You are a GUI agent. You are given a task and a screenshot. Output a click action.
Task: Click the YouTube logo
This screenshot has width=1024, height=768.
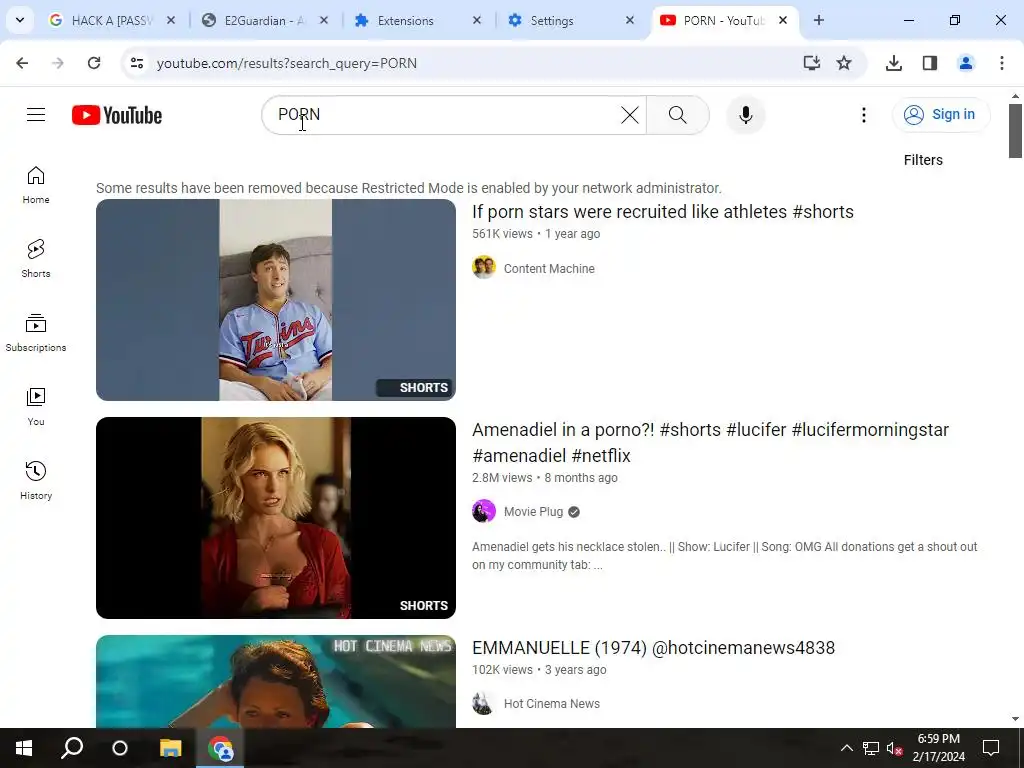pyautogui.click(x=117, y=115)
